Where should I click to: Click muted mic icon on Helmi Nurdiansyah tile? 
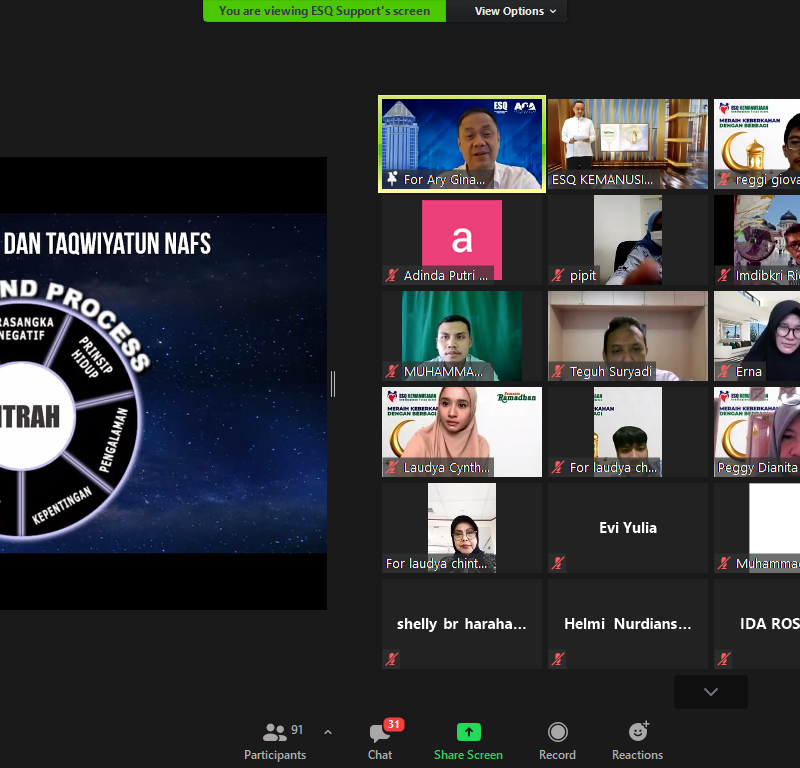click(x=558, y=659)
